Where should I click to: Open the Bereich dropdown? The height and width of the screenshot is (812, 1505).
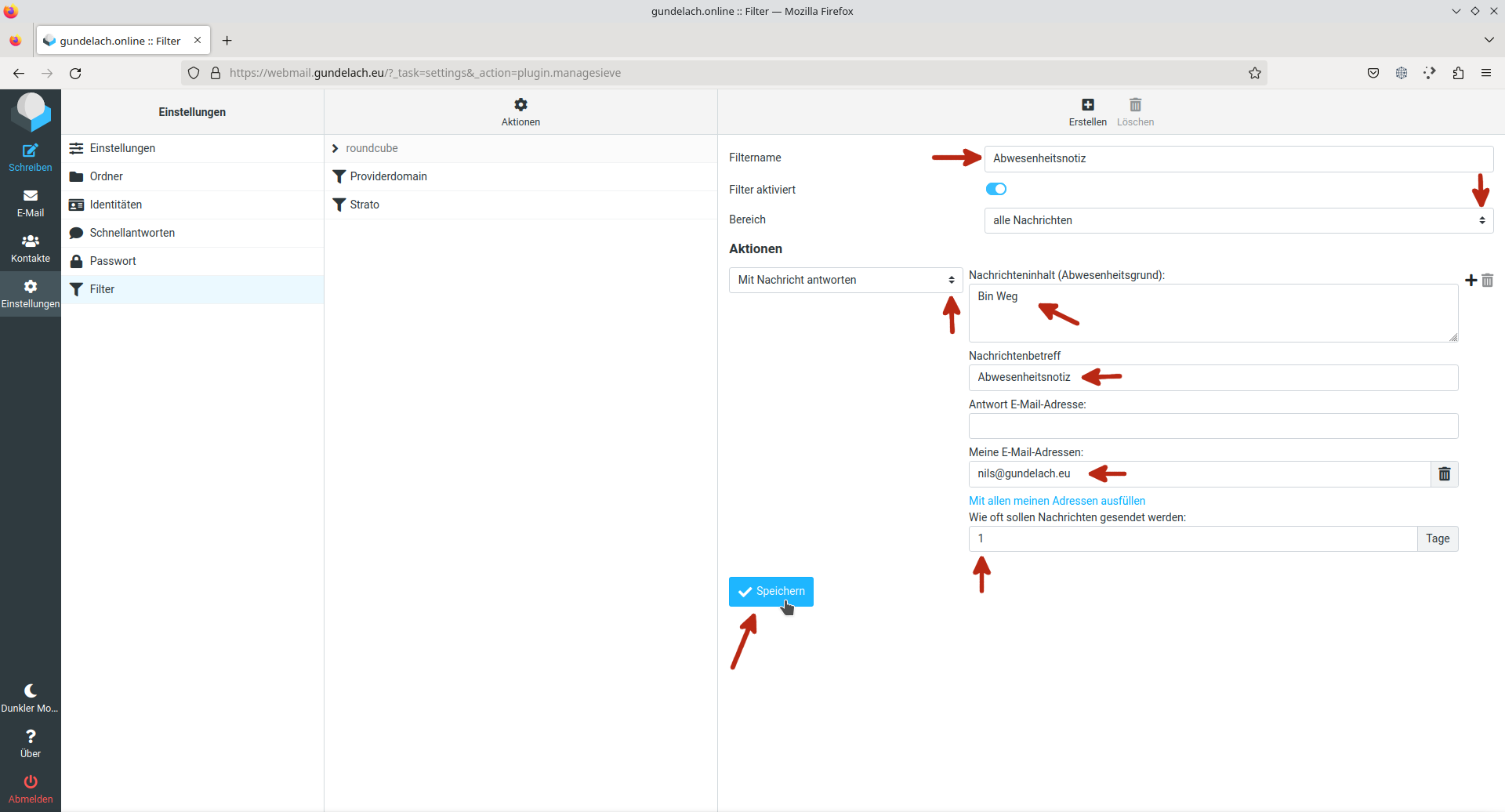1238,220
